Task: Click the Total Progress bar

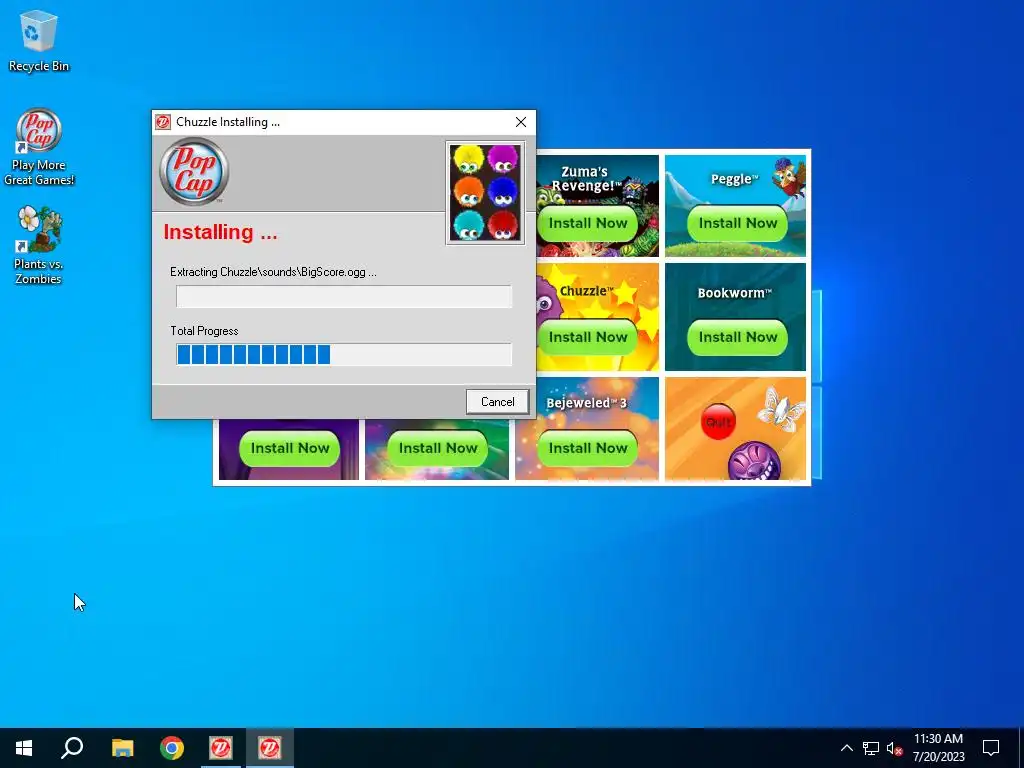Action: (344, 355)
